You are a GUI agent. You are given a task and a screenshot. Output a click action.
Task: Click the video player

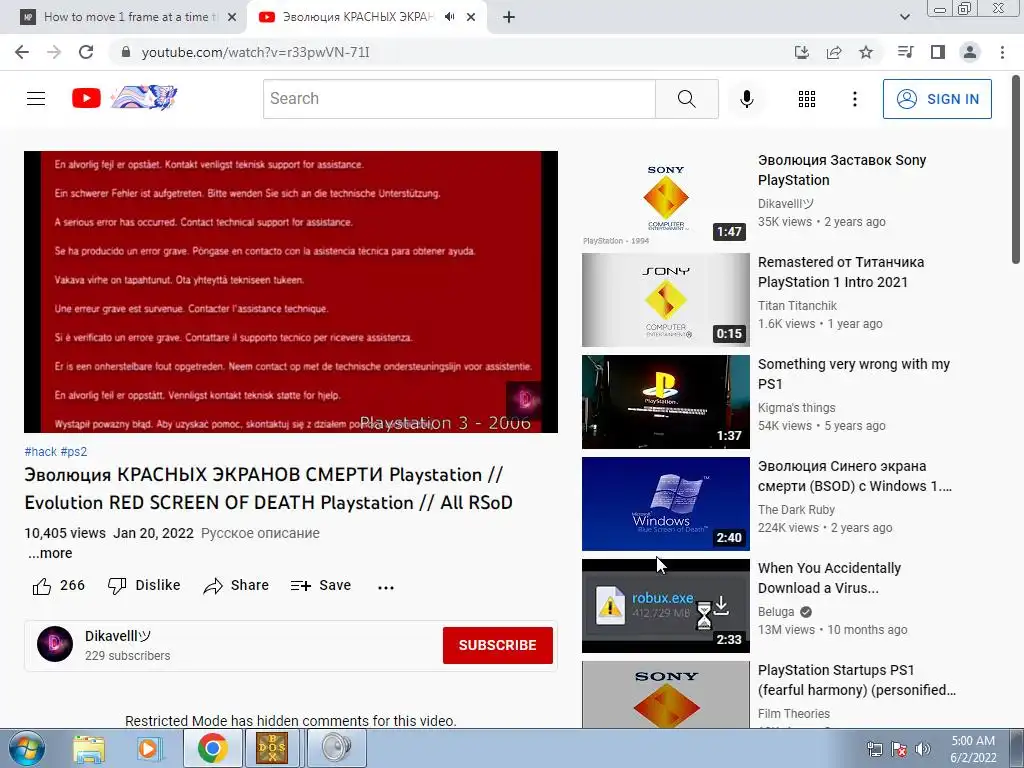point(291,292)
